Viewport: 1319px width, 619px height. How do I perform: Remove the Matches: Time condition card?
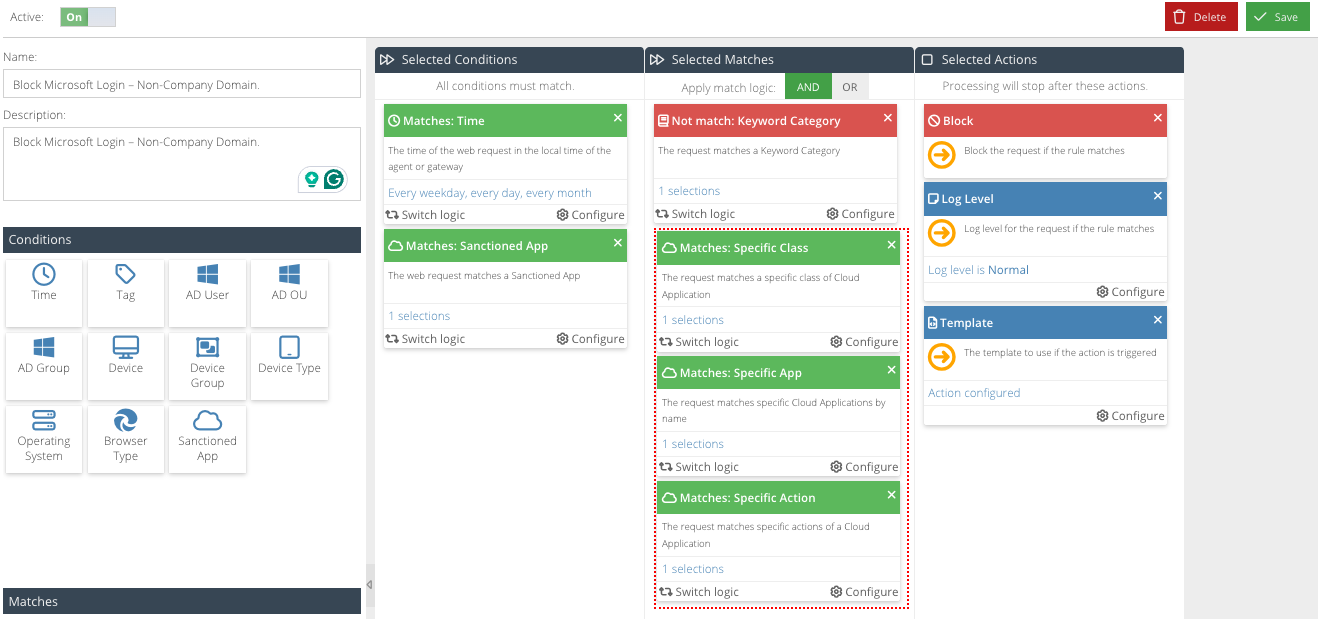tap(617, 118)
